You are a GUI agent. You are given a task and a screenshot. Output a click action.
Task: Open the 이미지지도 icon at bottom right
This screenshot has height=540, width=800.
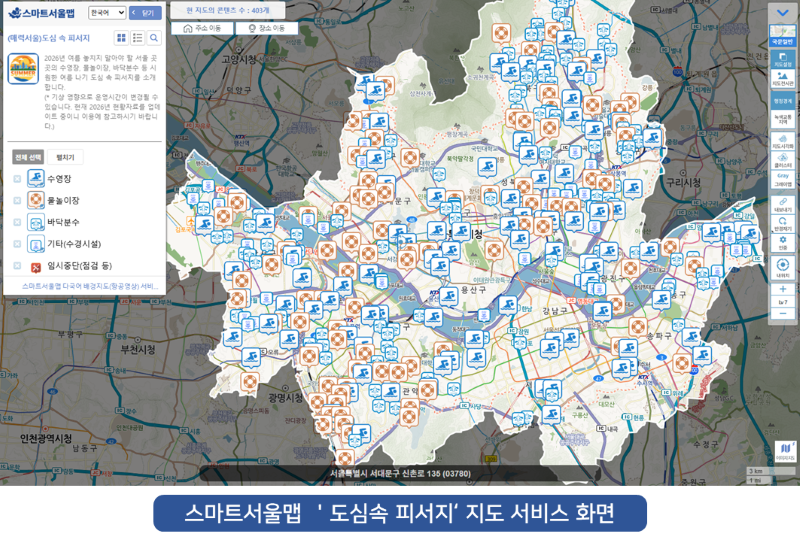[785, 451]
